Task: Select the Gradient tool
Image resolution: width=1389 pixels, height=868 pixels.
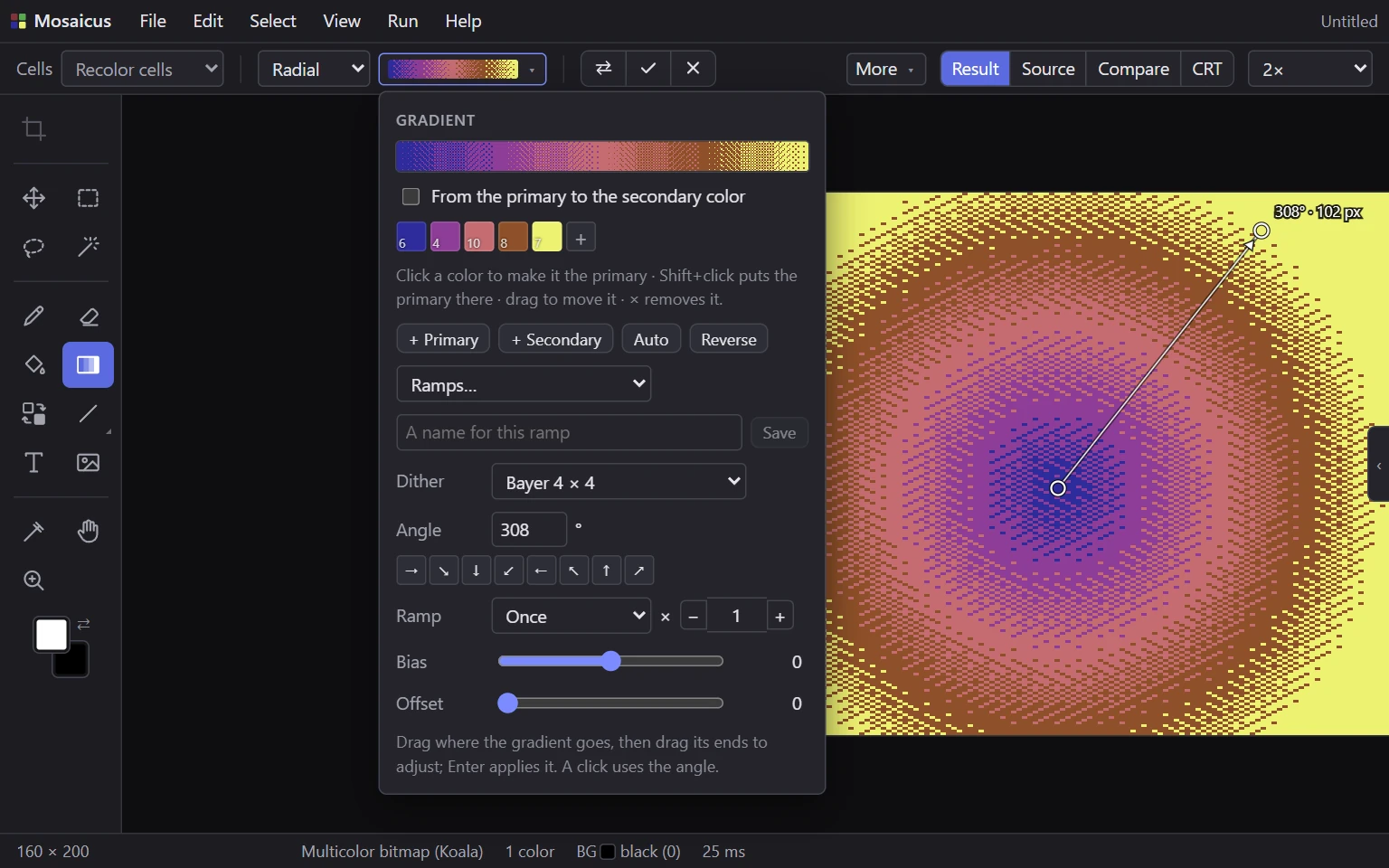Action: [88, 365]
